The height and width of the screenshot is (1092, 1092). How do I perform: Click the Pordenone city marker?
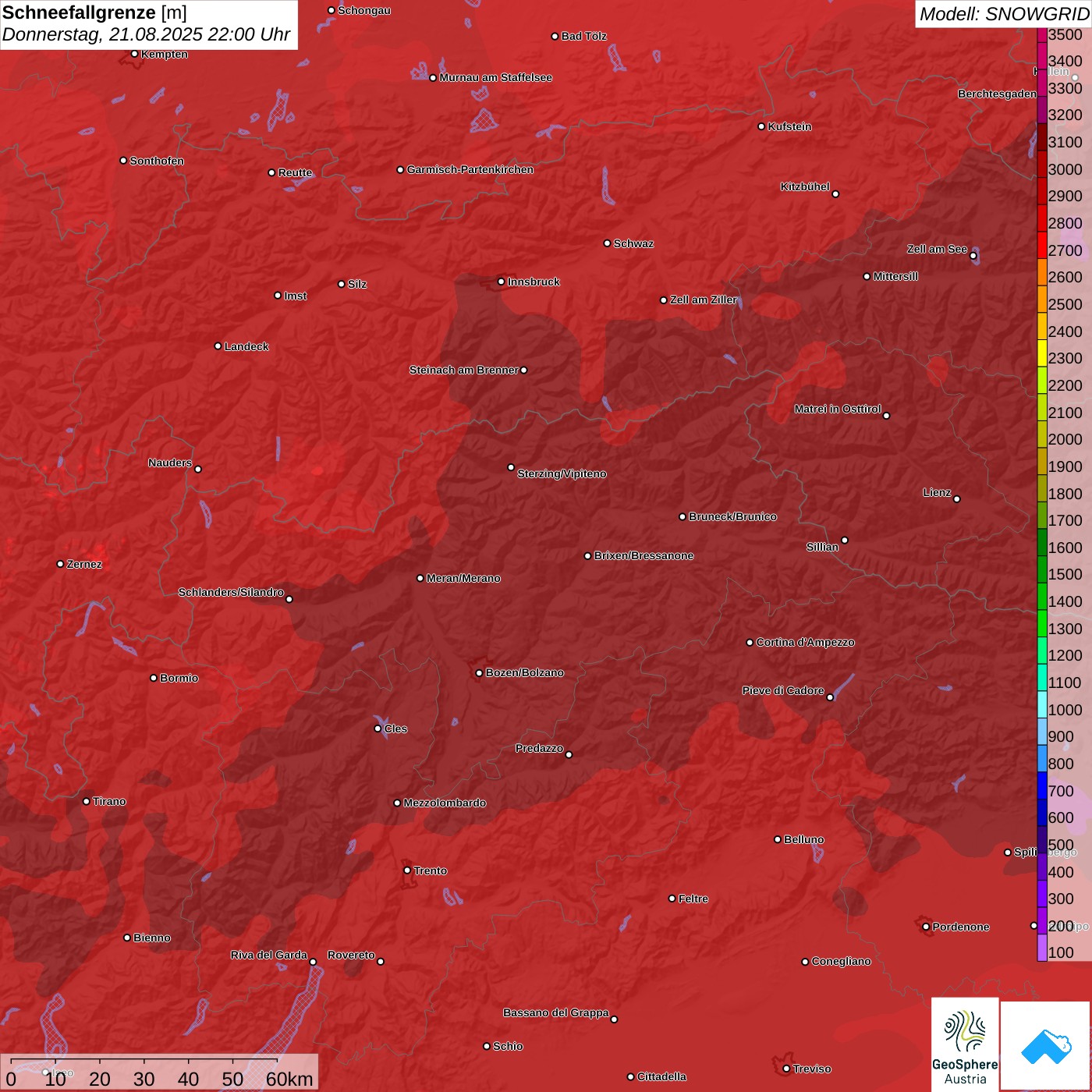click(x=926, y=927)
